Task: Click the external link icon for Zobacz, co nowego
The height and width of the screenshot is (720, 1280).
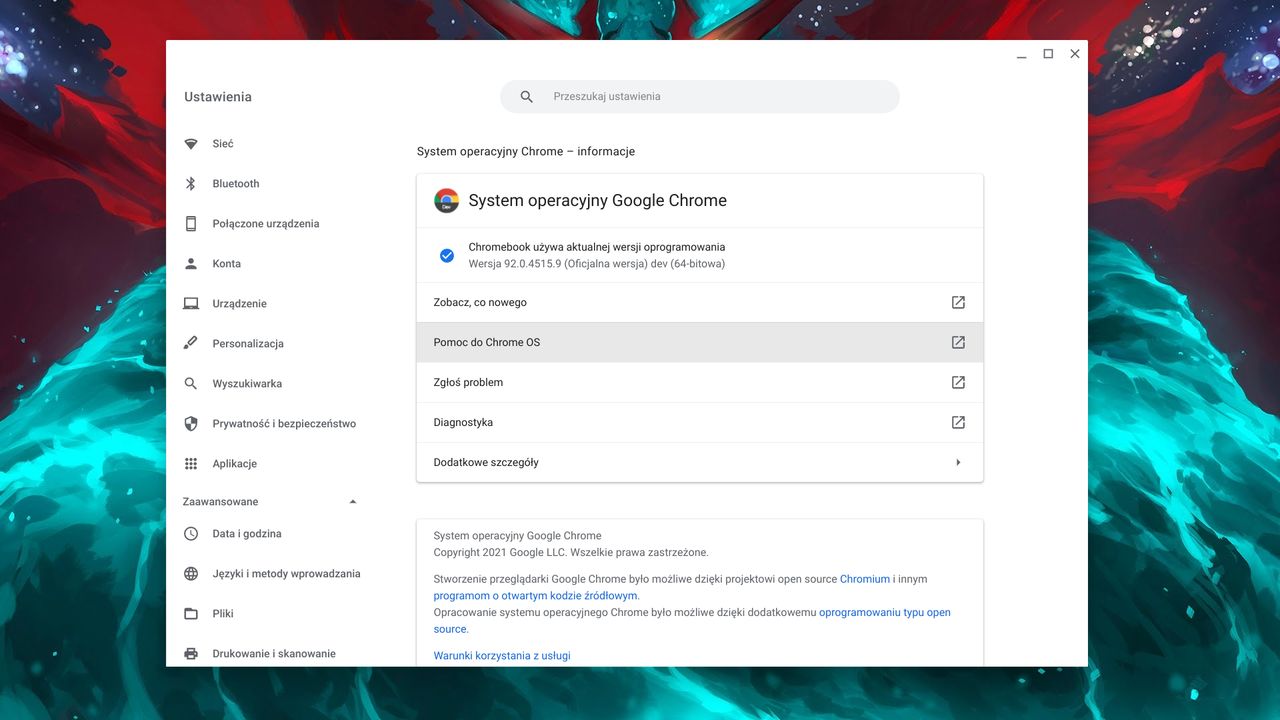Action: click(958, 302)
